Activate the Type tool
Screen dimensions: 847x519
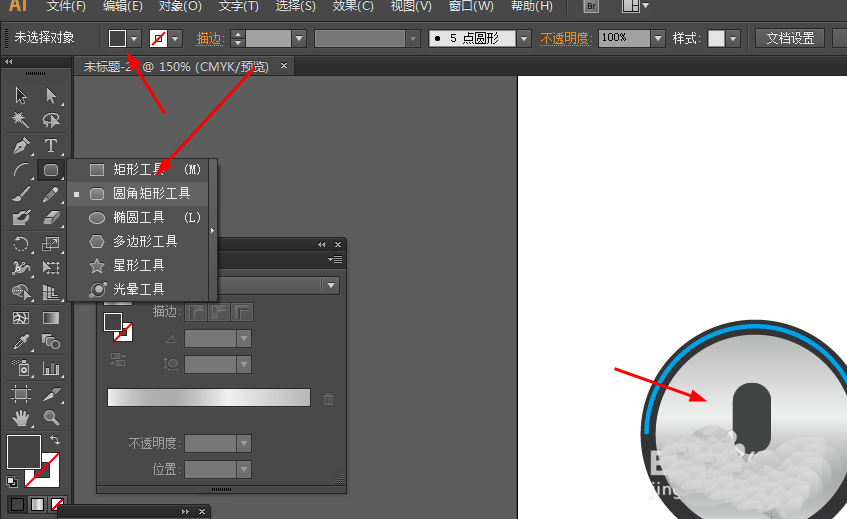(51, 145)
